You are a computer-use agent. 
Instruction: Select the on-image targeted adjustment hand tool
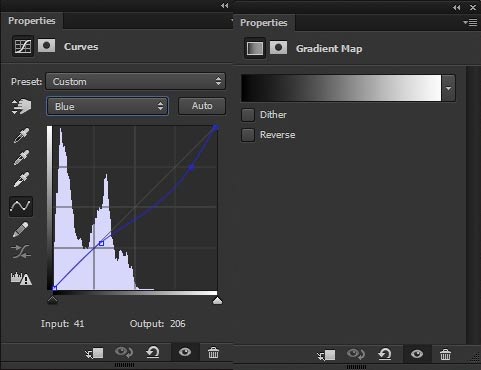click(x=21, y=107)
